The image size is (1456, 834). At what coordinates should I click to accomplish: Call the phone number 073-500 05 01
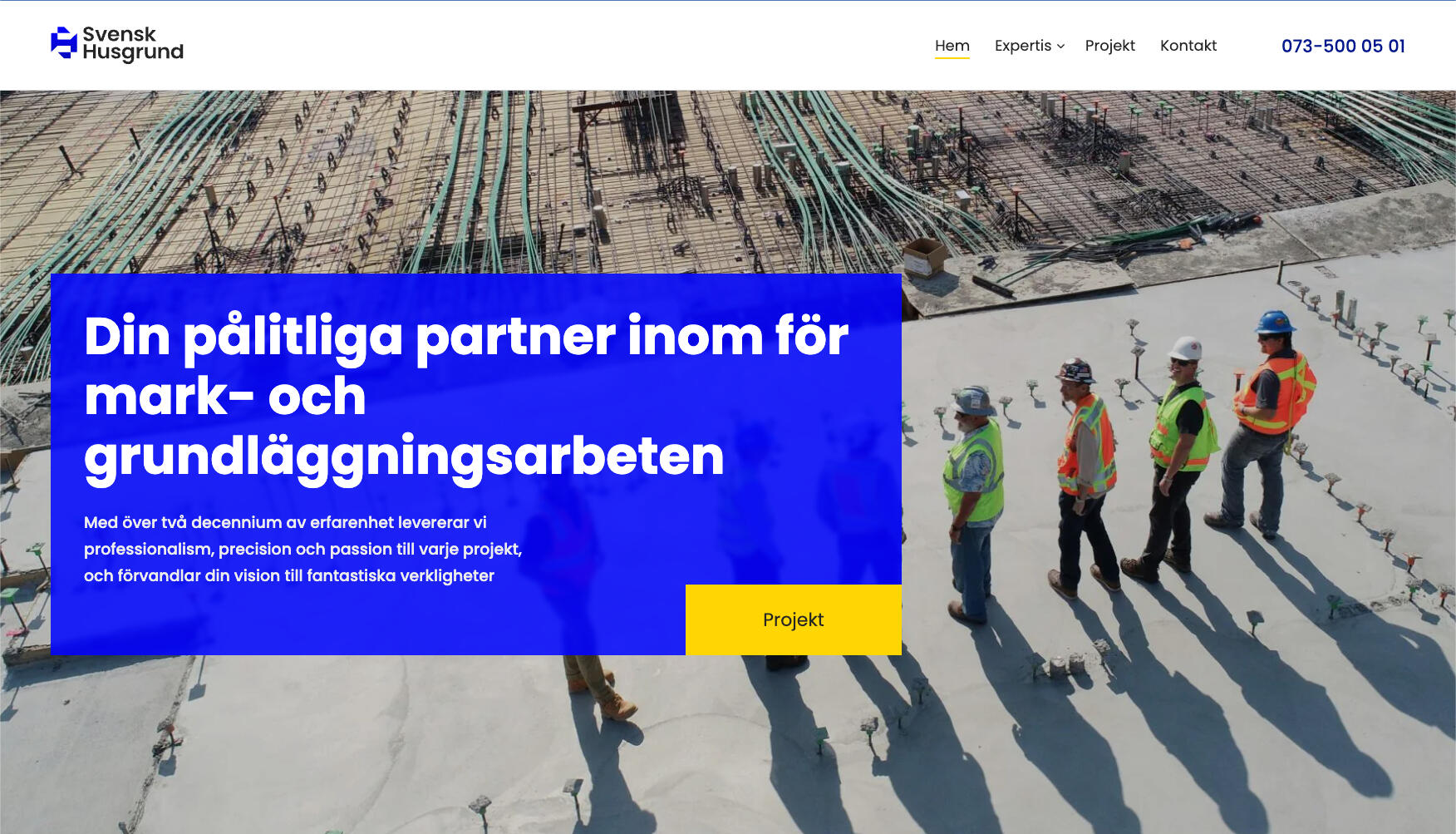point(1343,46)
